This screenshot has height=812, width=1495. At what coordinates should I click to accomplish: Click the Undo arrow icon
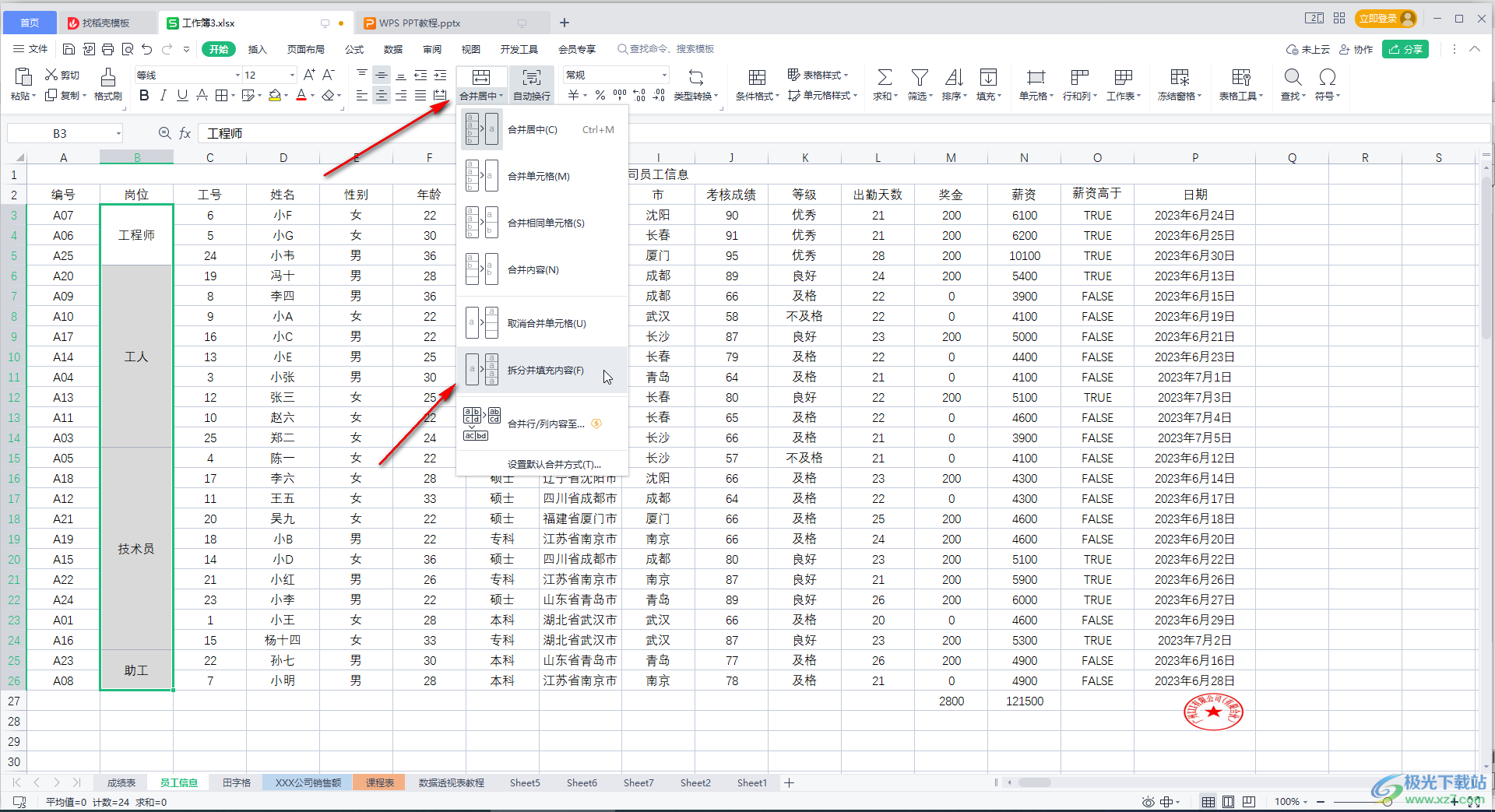tap(146, 49)
